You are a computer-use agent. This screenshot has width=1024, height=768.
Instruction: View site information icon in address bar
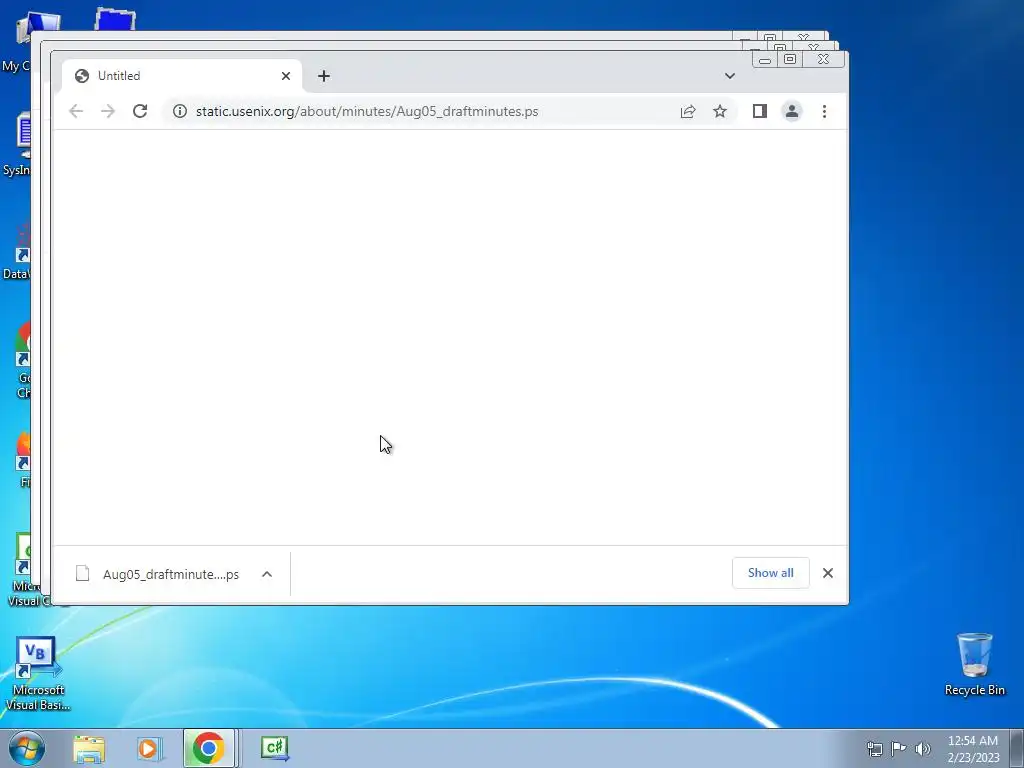click(180, 111)
